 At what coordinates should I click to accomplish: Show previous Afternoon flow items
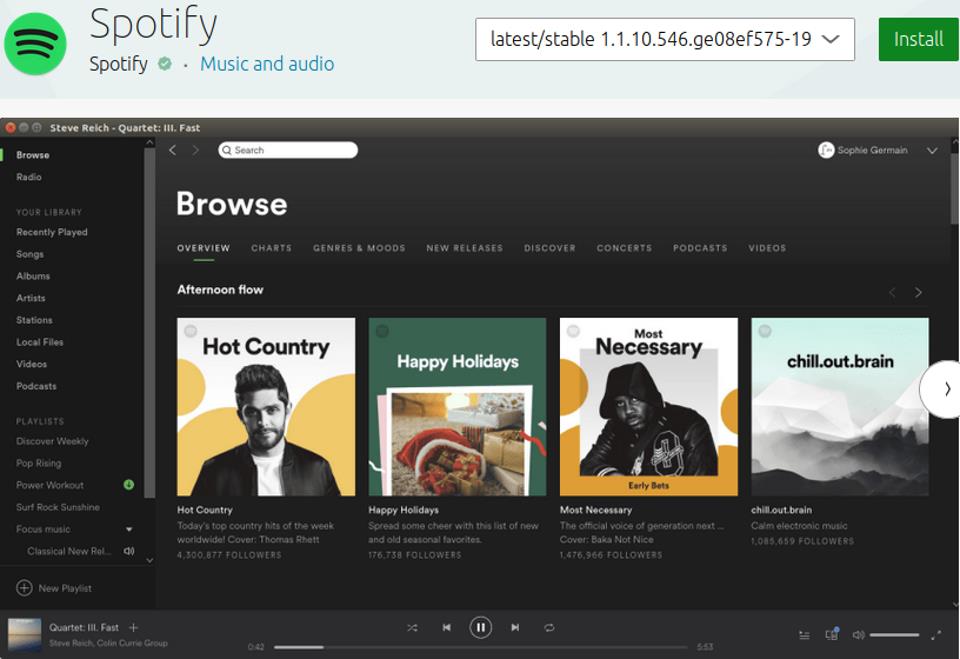coord(892,292)
